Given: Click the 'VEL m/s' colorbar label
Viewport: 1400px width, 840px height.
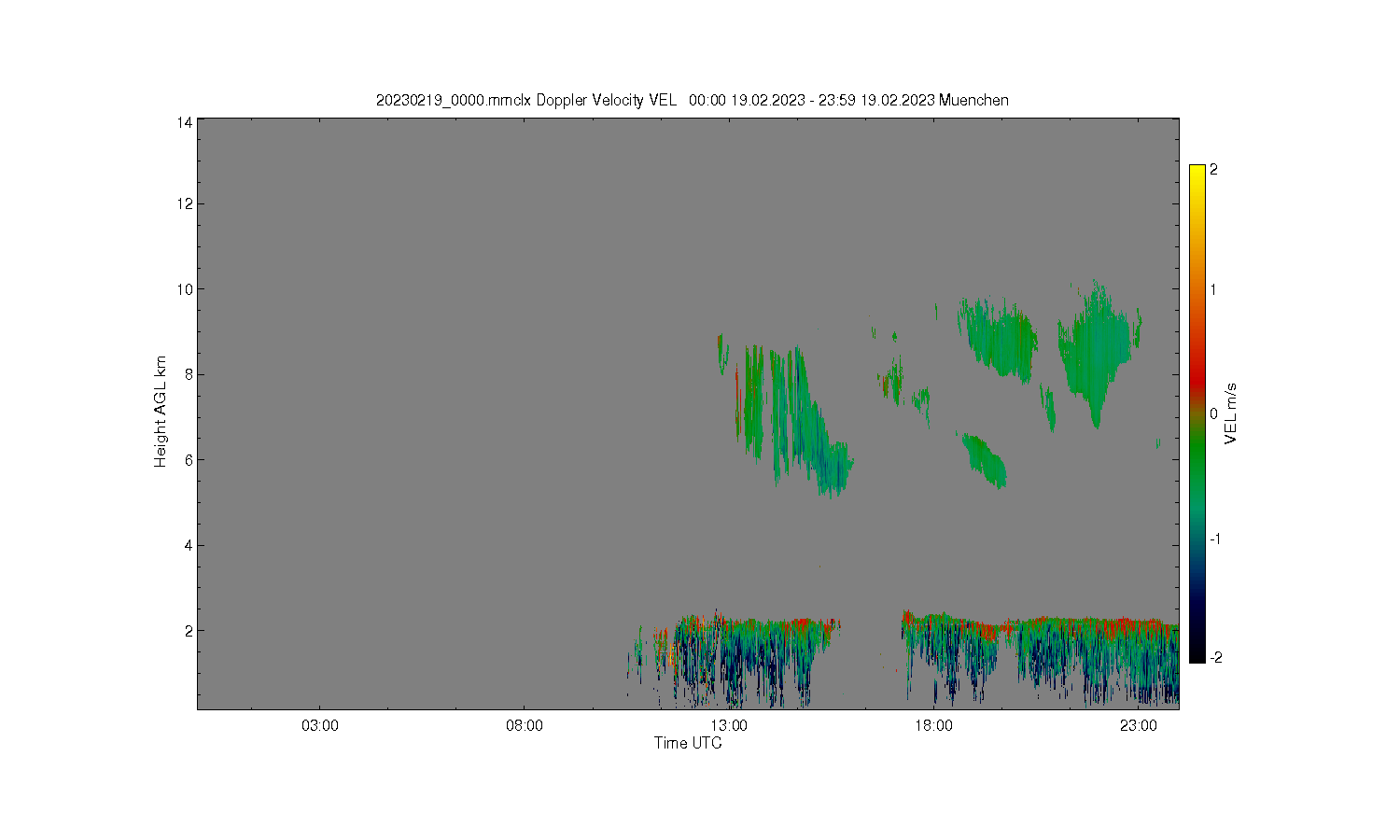Looking at the screenshot, I should pos(1231,413).
